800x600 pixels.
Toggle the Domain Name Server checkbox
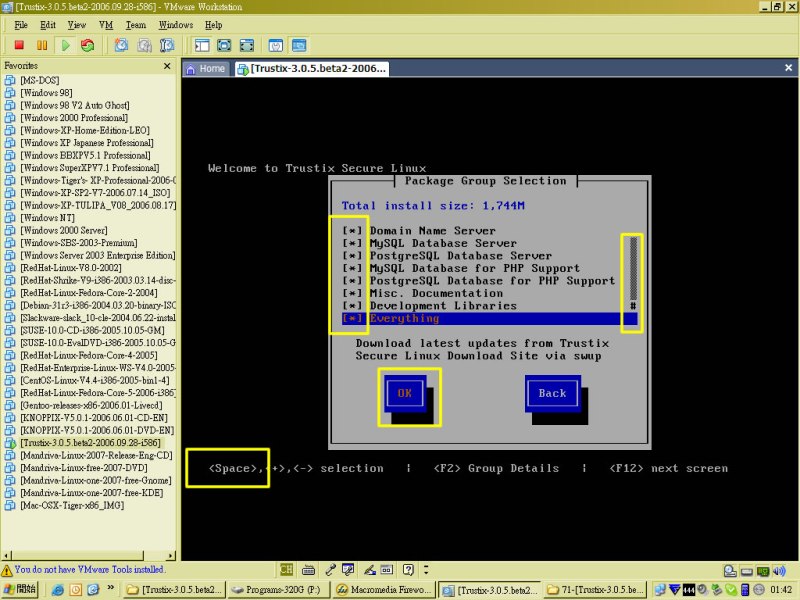pyautogui.click(x=352, y=231)
